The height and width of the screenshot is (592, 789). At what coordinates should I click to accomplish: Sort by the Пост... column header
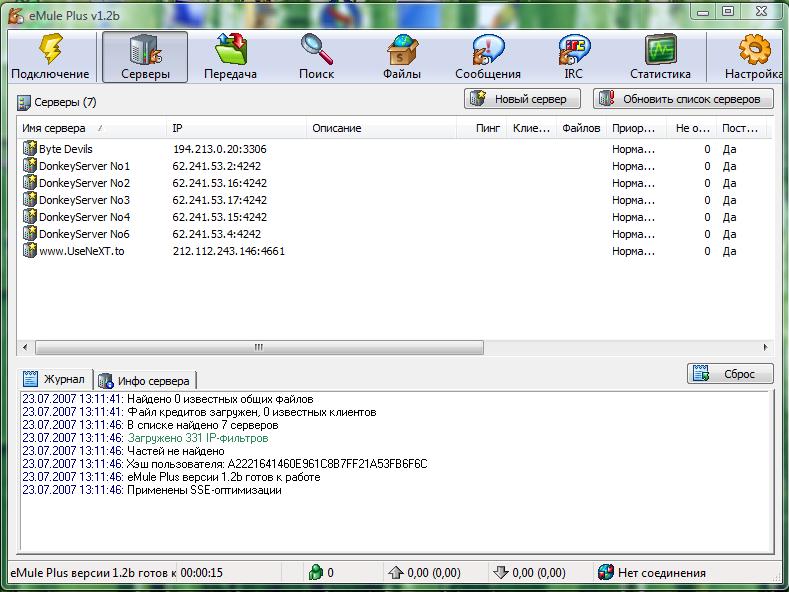[x=741, y=128]
